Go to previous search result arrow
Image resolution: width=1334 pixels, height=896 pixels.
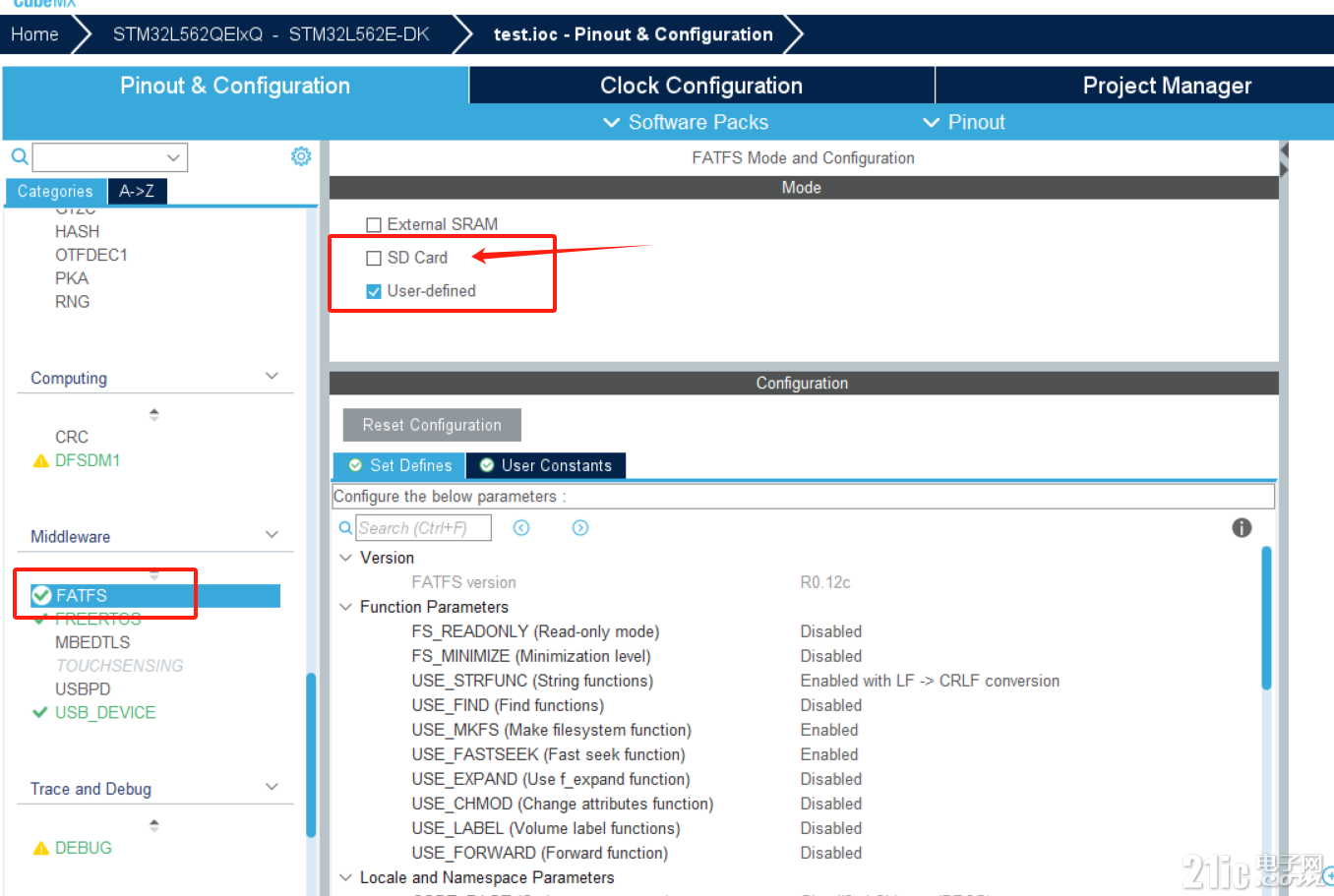tap(521, 528)
